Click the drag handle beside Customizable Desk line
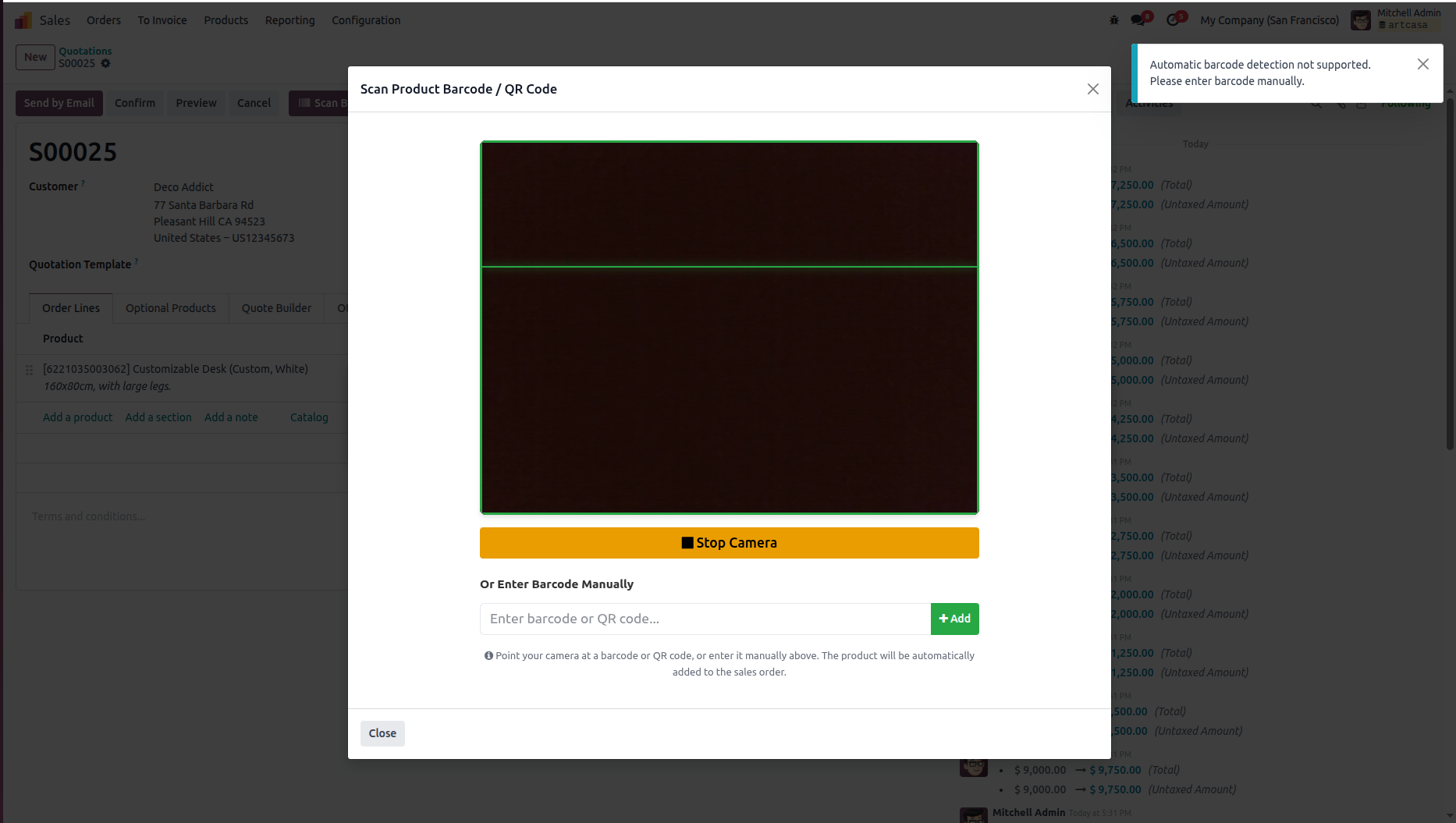This screenshot has width=1456, height=823. [x=29, y=371]
